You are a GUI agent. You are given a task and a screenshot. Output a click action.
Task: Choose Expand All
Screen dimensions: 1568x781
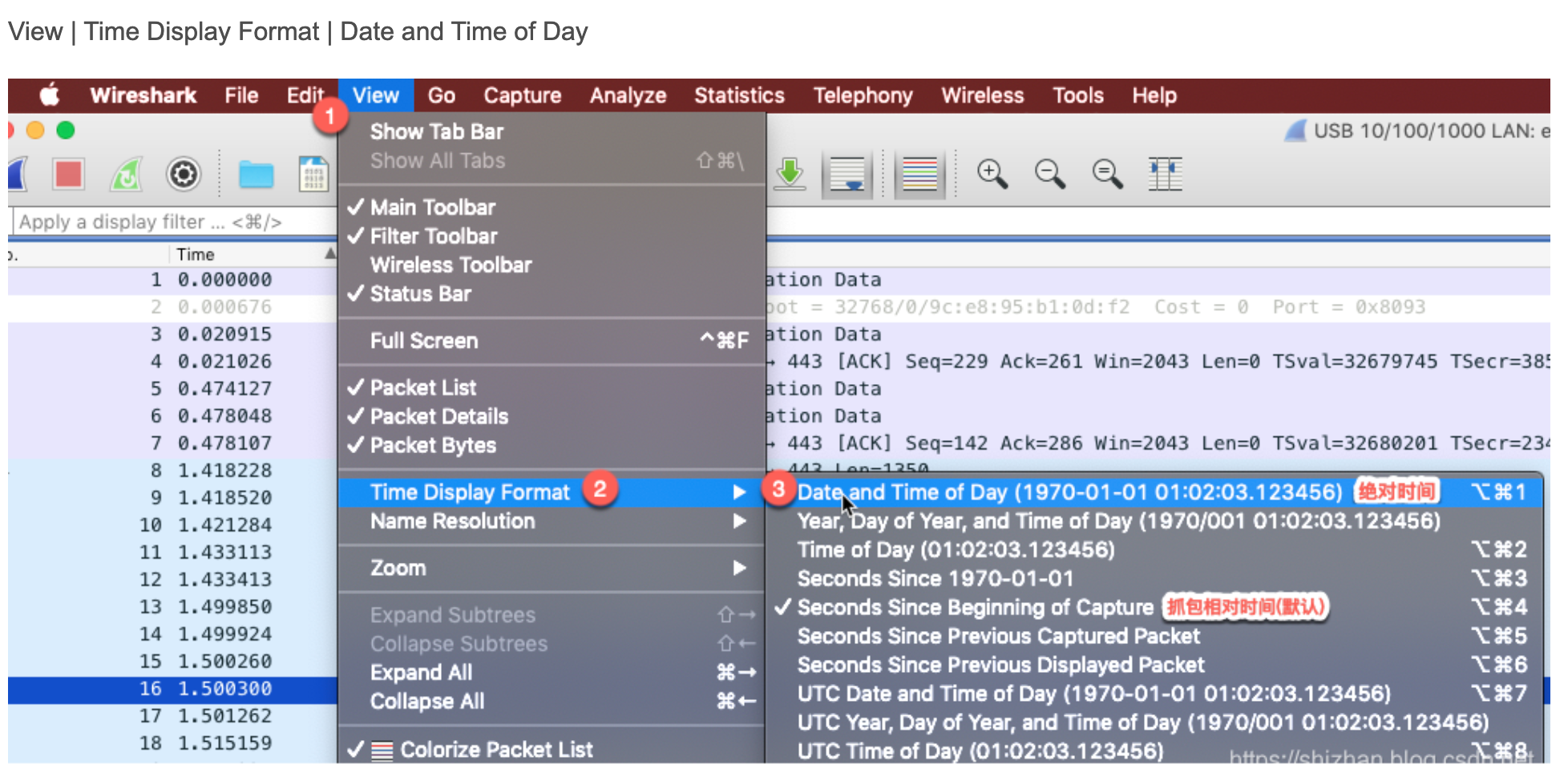552,673
